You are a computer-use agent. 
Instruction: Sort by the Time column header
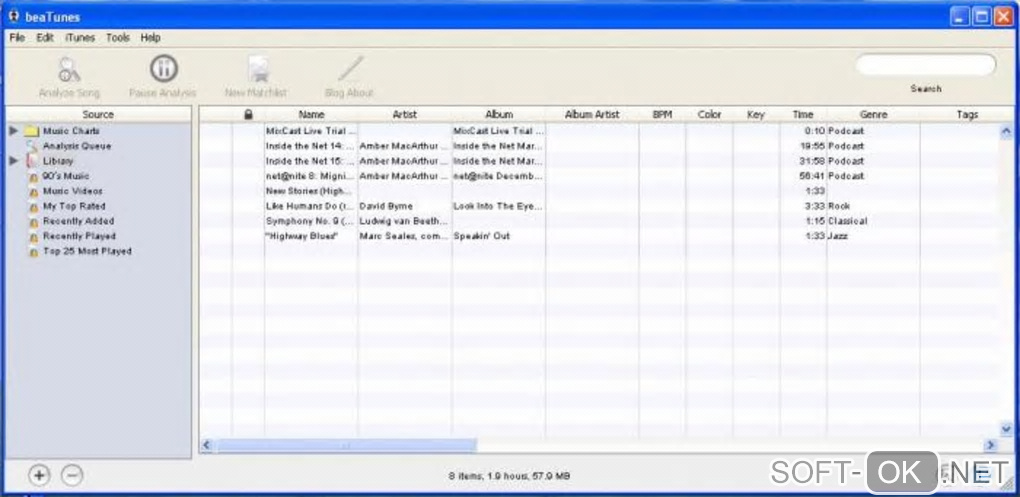[x=803, y=114]
